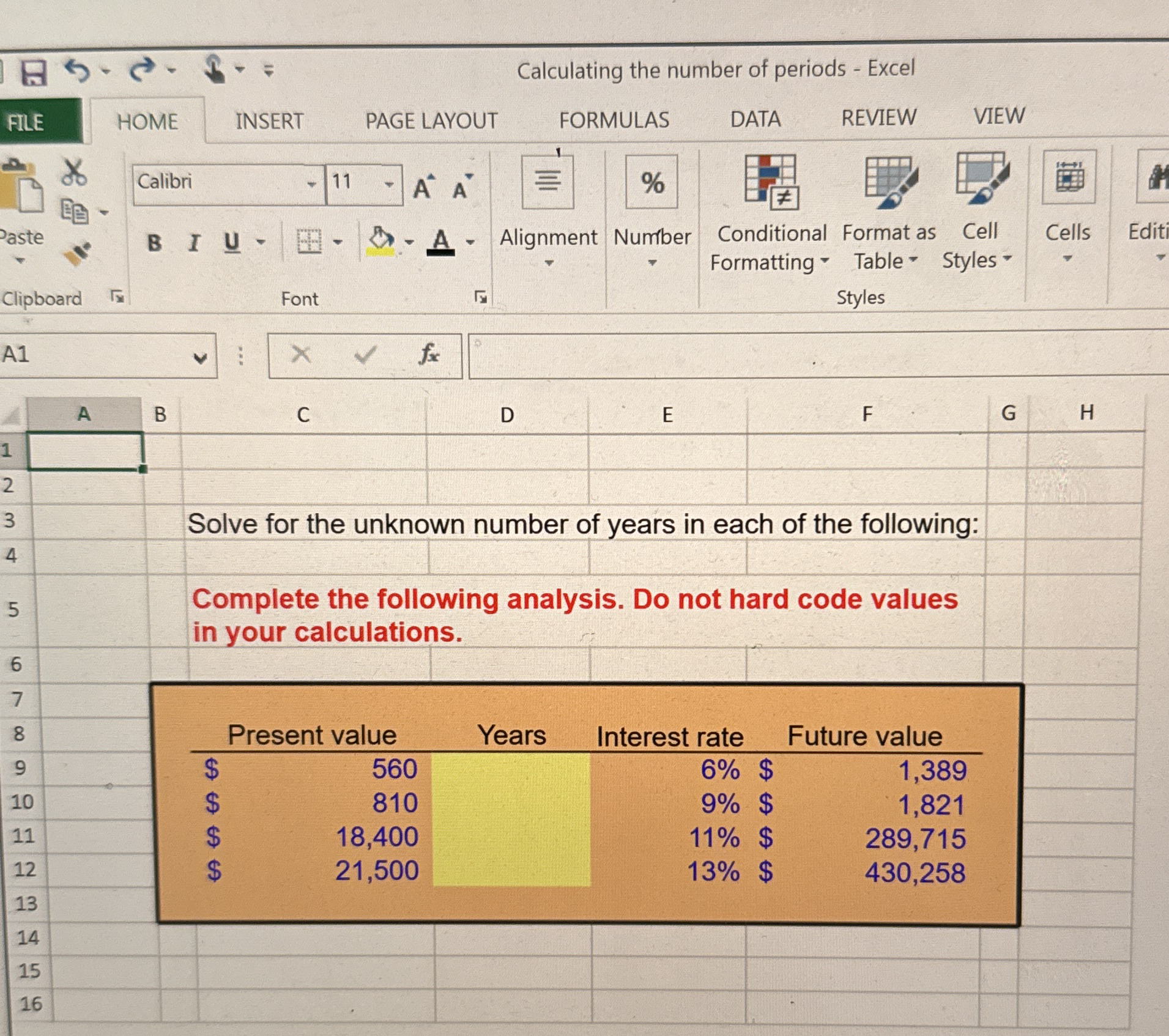The image size is (1169, 1036).
Task: Undo the last action
Action: coord(77,70)
